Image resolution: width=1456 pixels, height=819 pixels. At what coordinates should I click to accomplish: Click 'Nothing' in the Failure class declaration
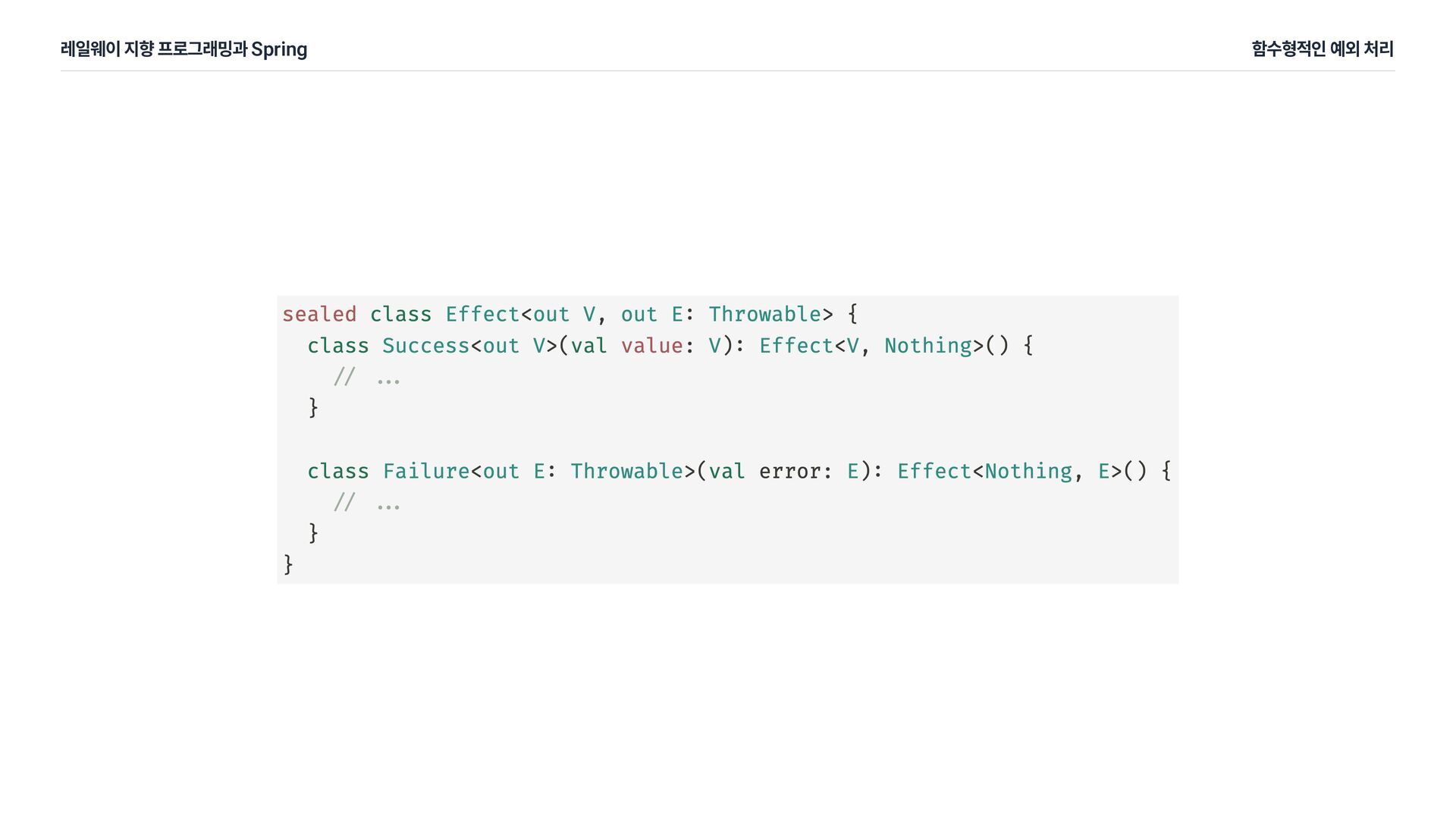click(1028, 471)
